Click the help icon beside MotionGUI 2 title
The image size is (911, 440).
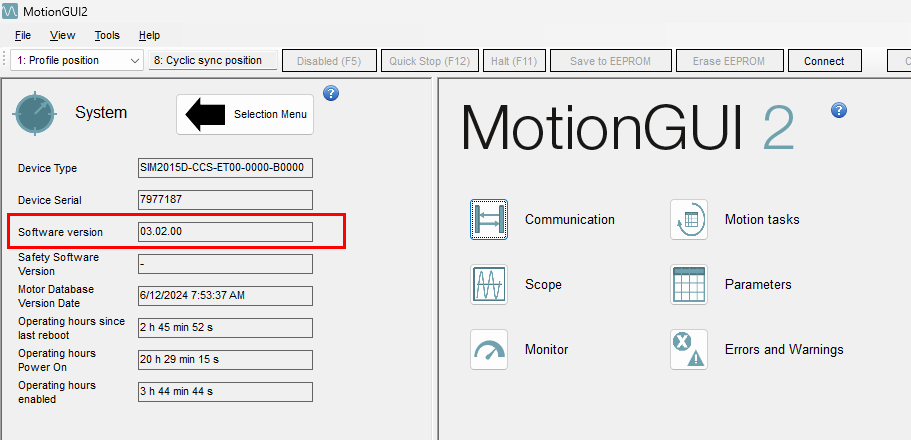pyautogui.click(x=839, y=110)
